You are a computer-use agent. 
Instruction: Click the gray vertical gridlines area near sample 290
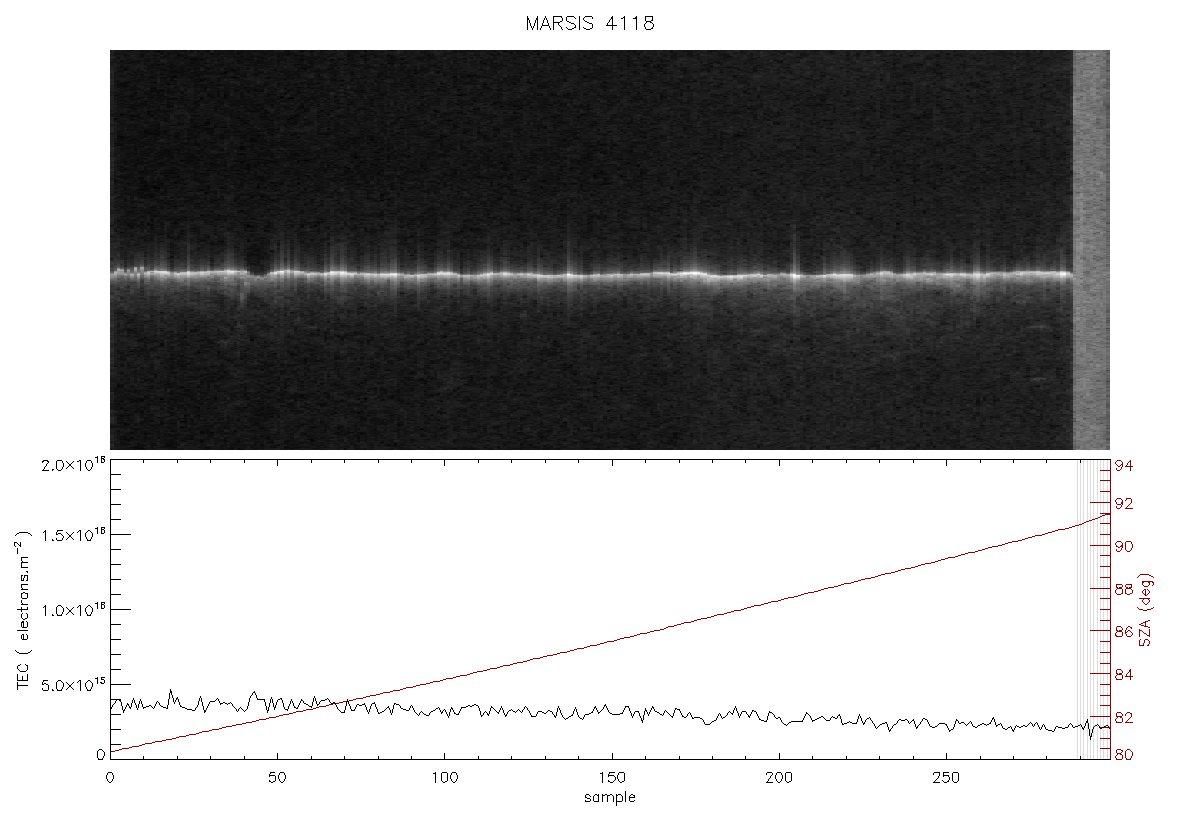click(1093, 608)
